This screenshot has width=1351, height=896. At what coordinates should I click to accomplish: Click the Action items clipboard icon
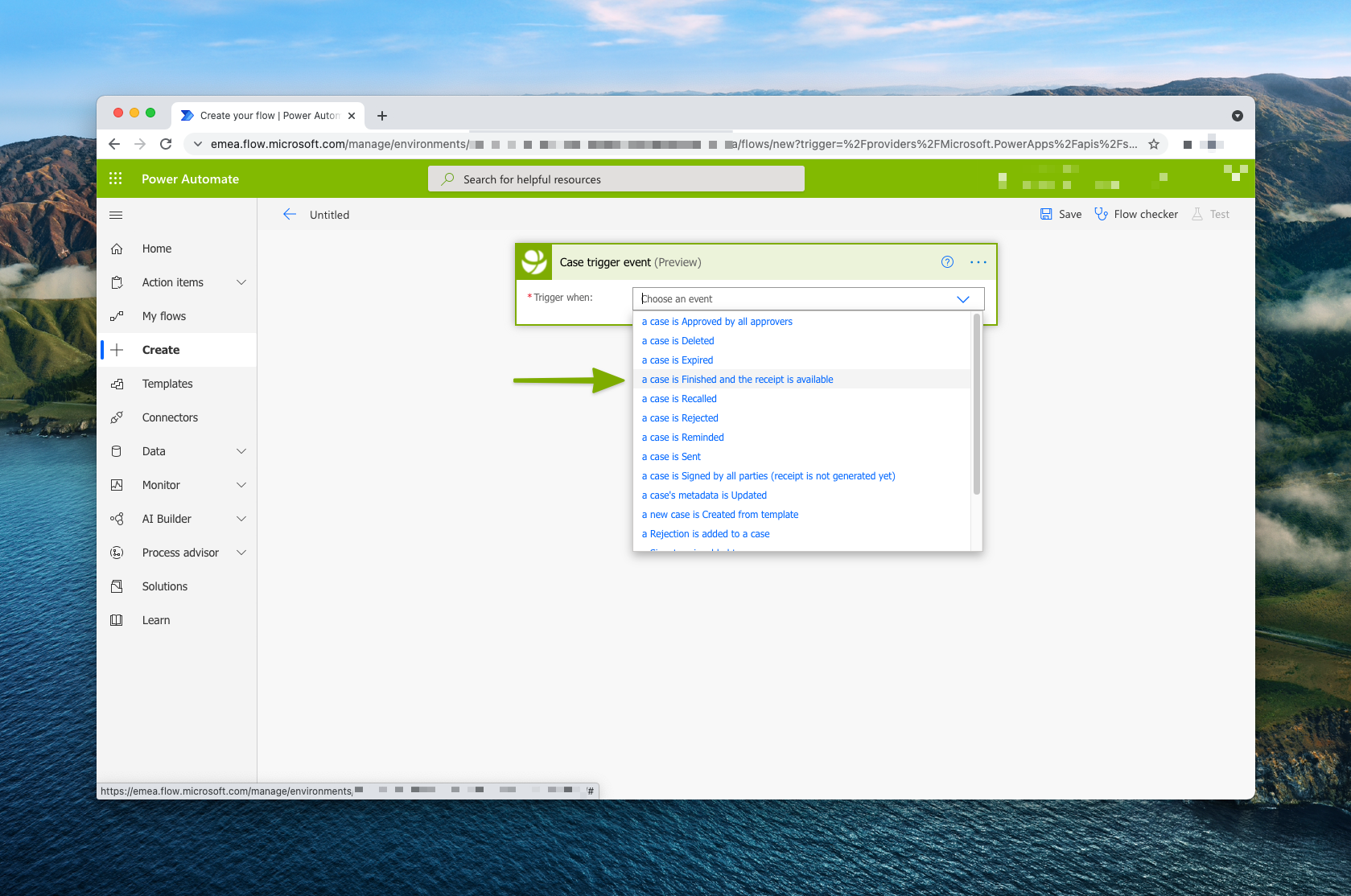click(117, 282)
